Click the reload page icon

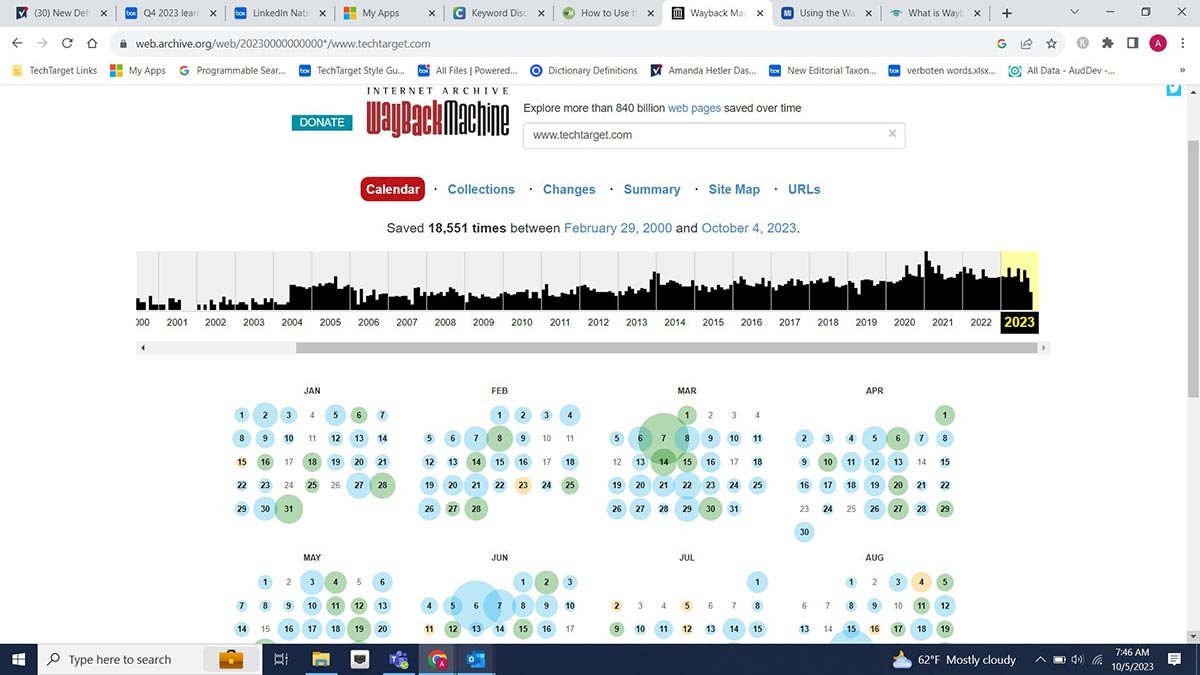click(66, 43)
